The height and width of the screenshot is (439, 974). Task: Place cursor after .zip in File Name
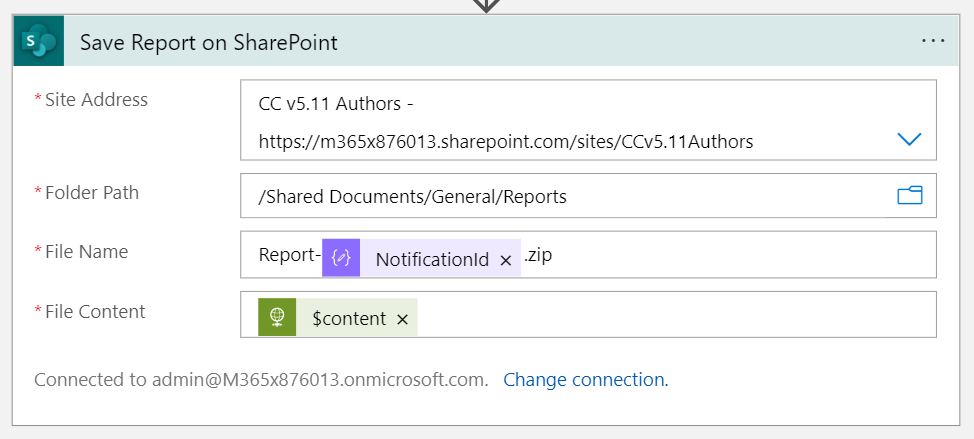pos(553,255)
